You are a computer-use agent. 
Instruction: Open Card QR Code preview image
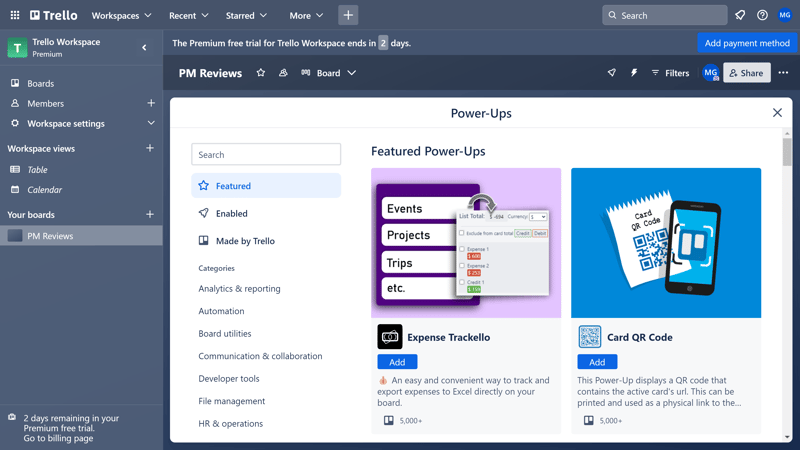pos(666,243)
